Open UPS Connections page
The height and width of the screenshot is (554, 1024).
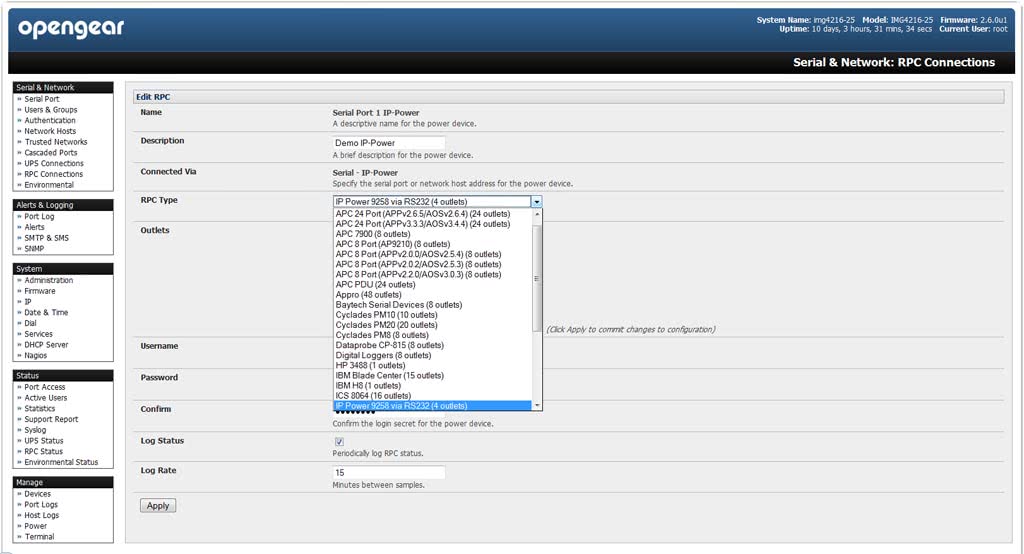click(54, 163)
